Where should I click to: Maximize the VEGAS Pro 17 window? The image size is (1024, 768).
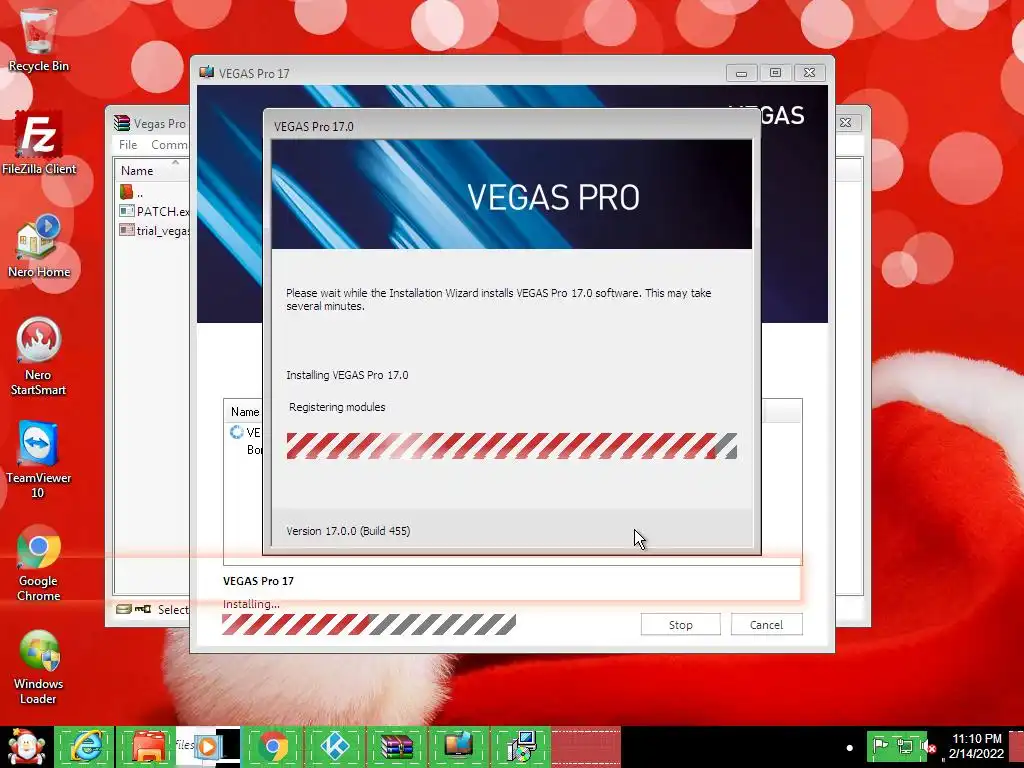click(775, 72)
